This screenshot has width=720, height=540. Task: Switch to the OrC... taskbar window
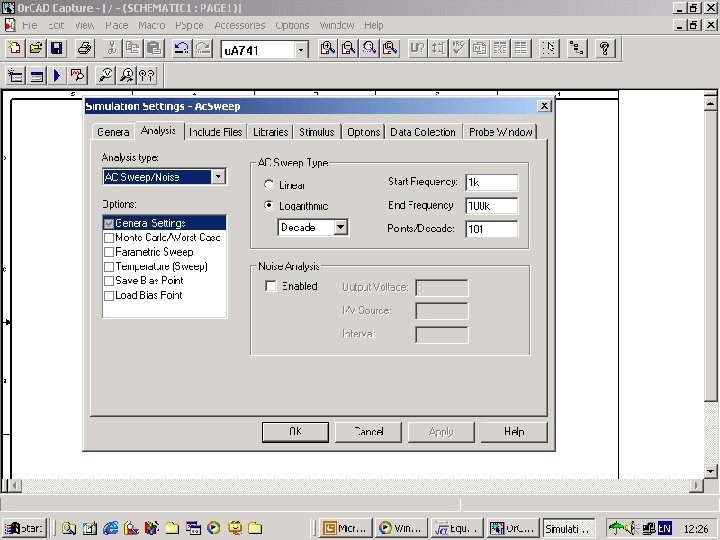pos(512,528)
